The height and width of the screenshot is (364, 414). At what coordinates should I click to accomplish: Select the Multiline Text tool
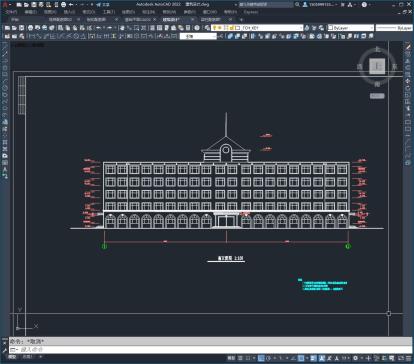(x=5, y=169)
